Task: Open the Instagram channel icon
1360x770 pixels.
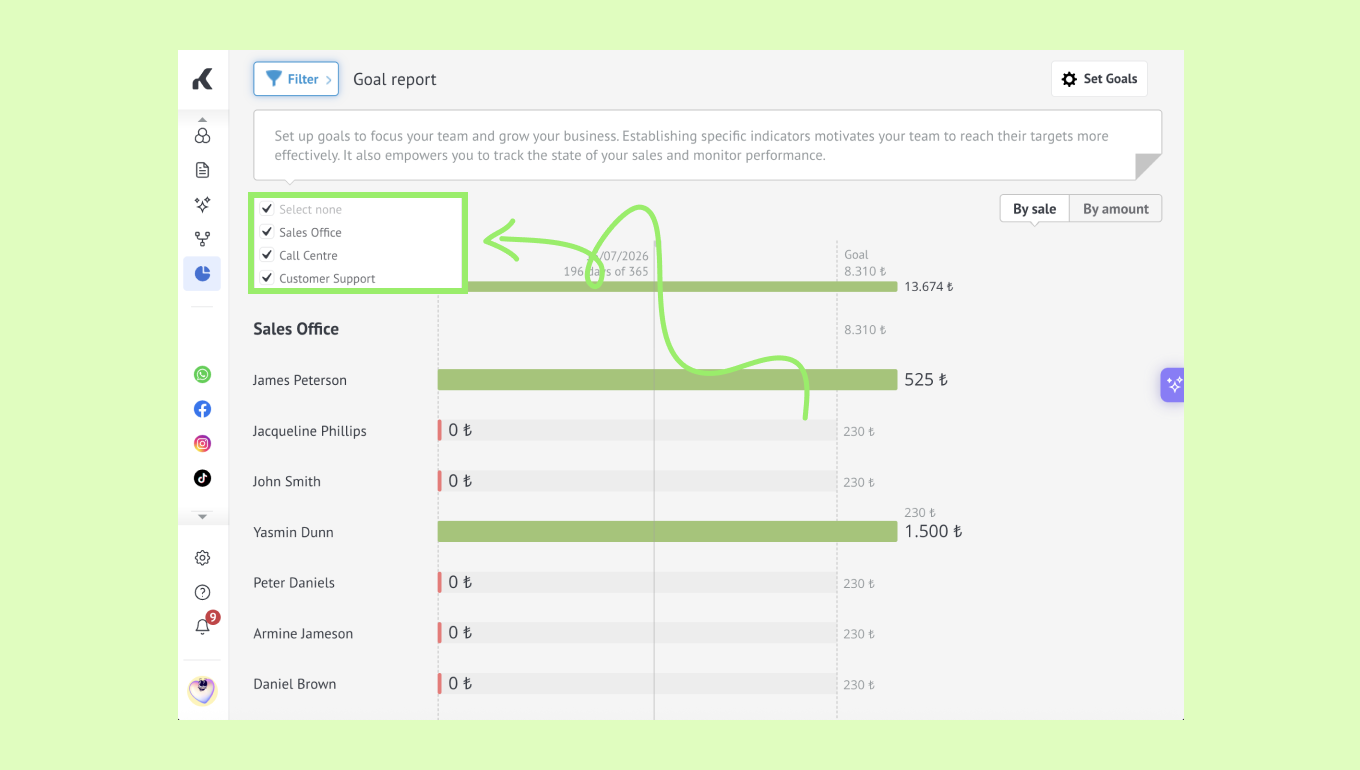Action: pyautogui.click(x=203, y=443)
